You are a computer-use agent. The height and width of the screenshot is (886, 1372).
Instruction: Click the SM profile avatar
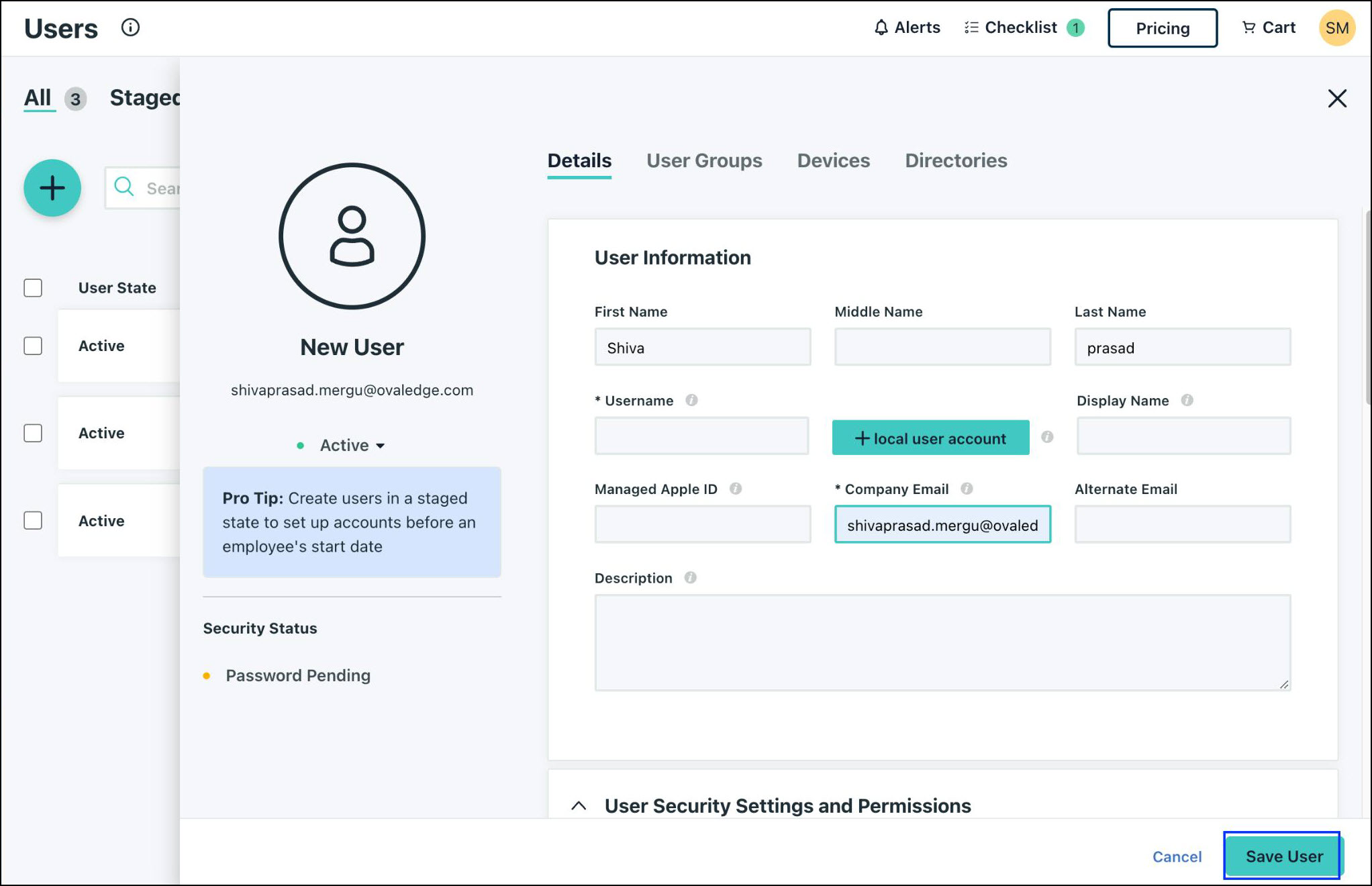(1336, 28)
